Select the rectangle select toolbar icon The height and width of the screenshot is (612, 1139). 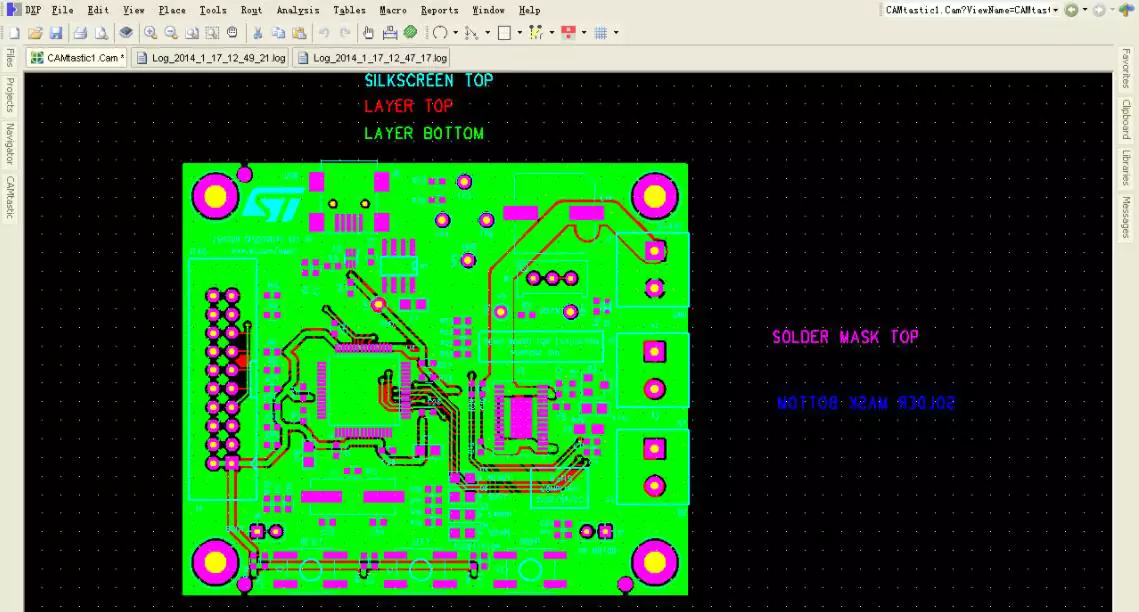(505, 32)
